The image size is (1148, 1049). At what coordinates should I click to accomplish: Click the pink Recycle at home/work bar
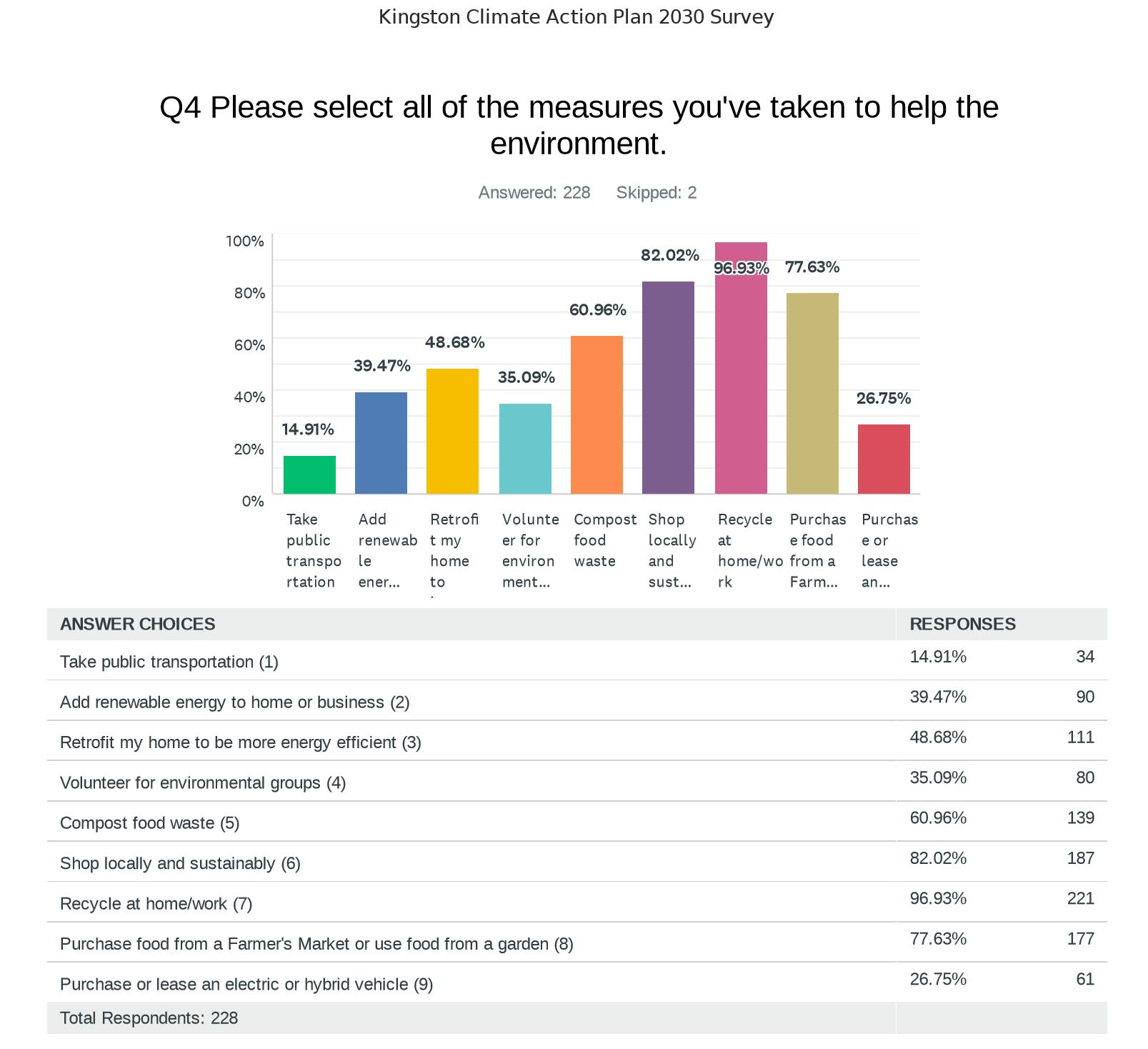[x=741, y=379]
